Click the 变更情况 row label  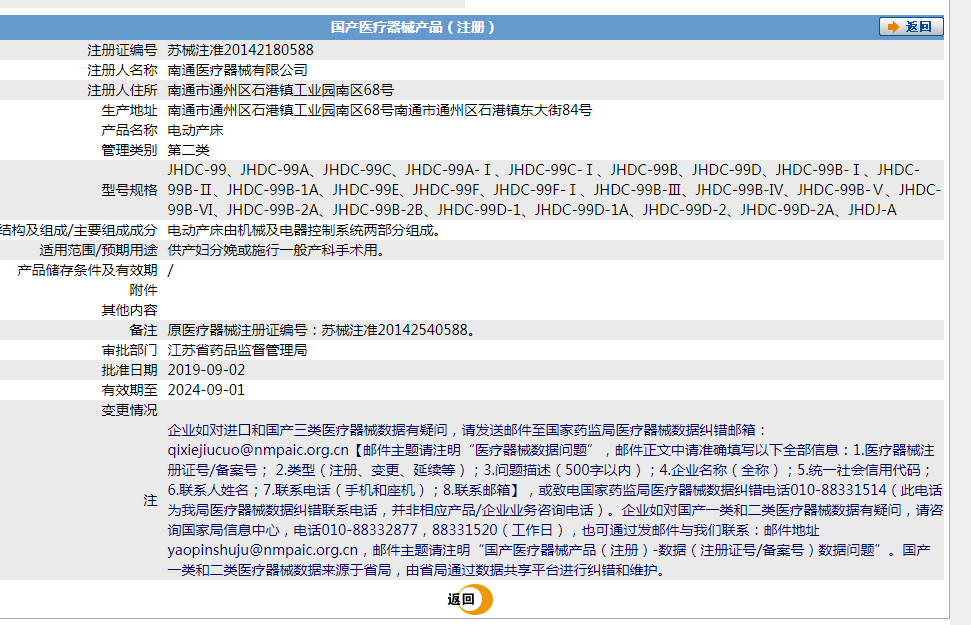click(129, 410)
